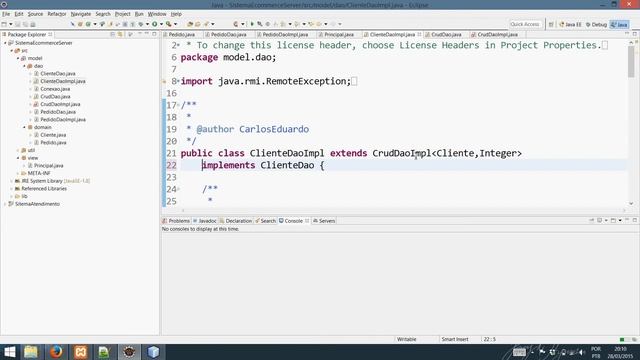Open the Window menu

(x=157, y=14)
